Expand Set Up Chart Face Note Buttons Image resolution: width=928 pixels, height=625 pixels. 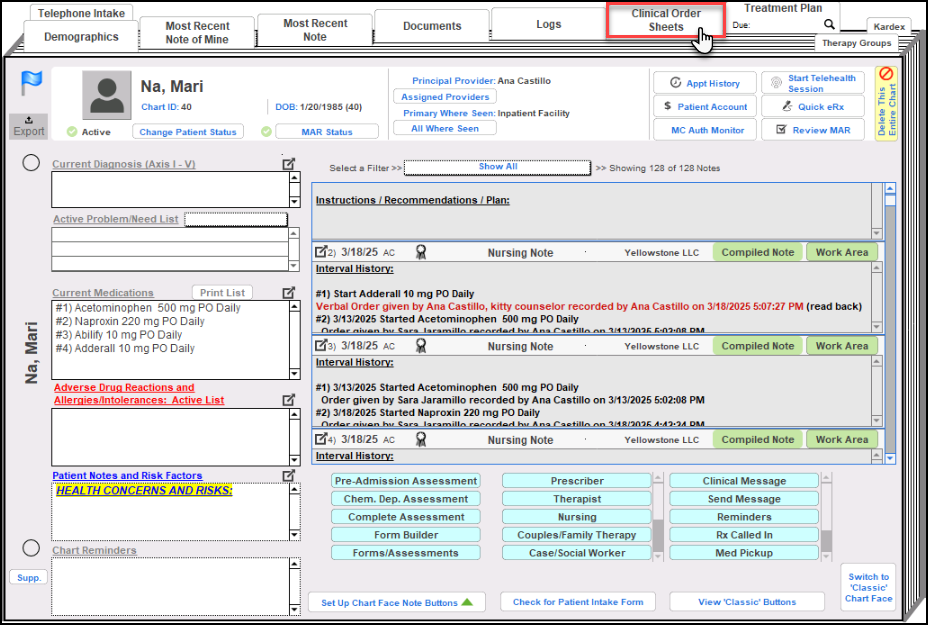coord(396,602)
